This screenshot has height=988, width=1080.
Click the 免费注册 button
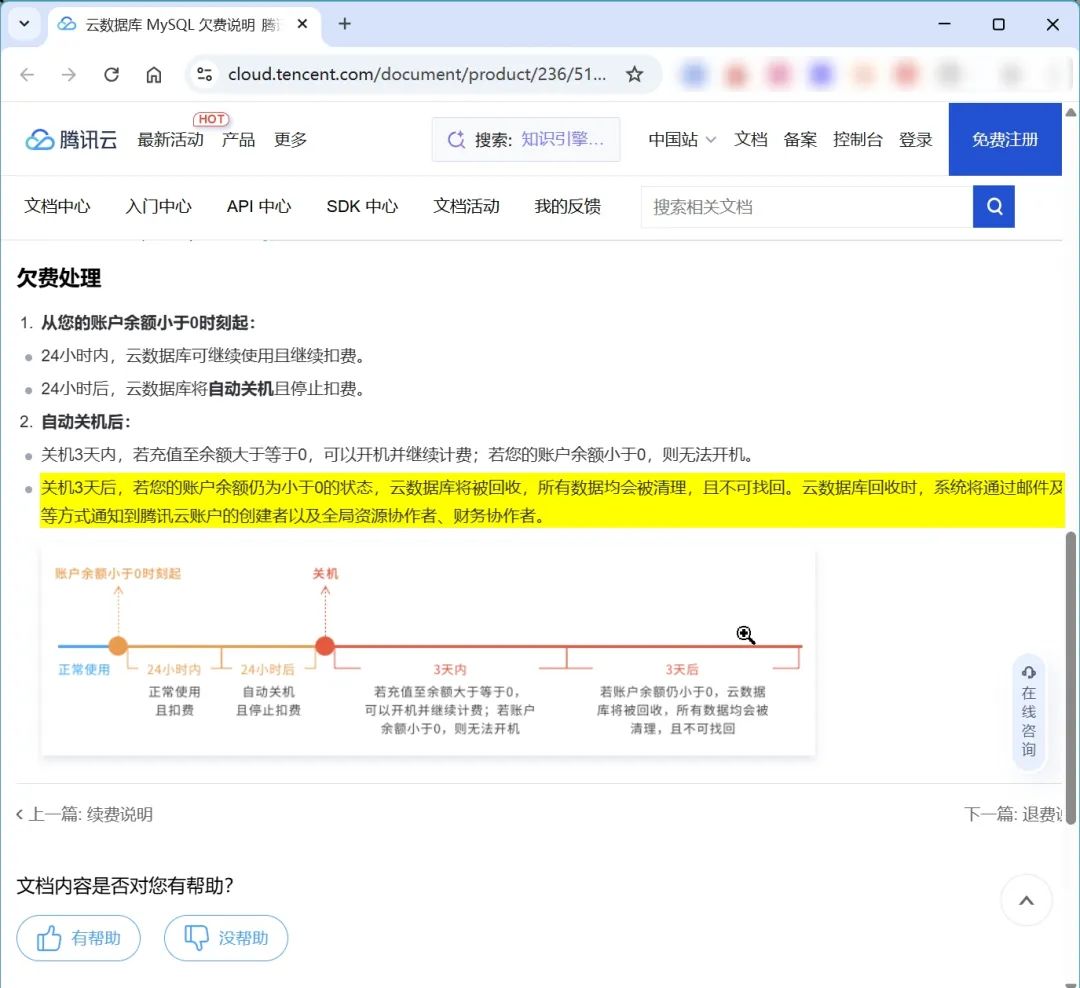click(x=1004, y=140)
